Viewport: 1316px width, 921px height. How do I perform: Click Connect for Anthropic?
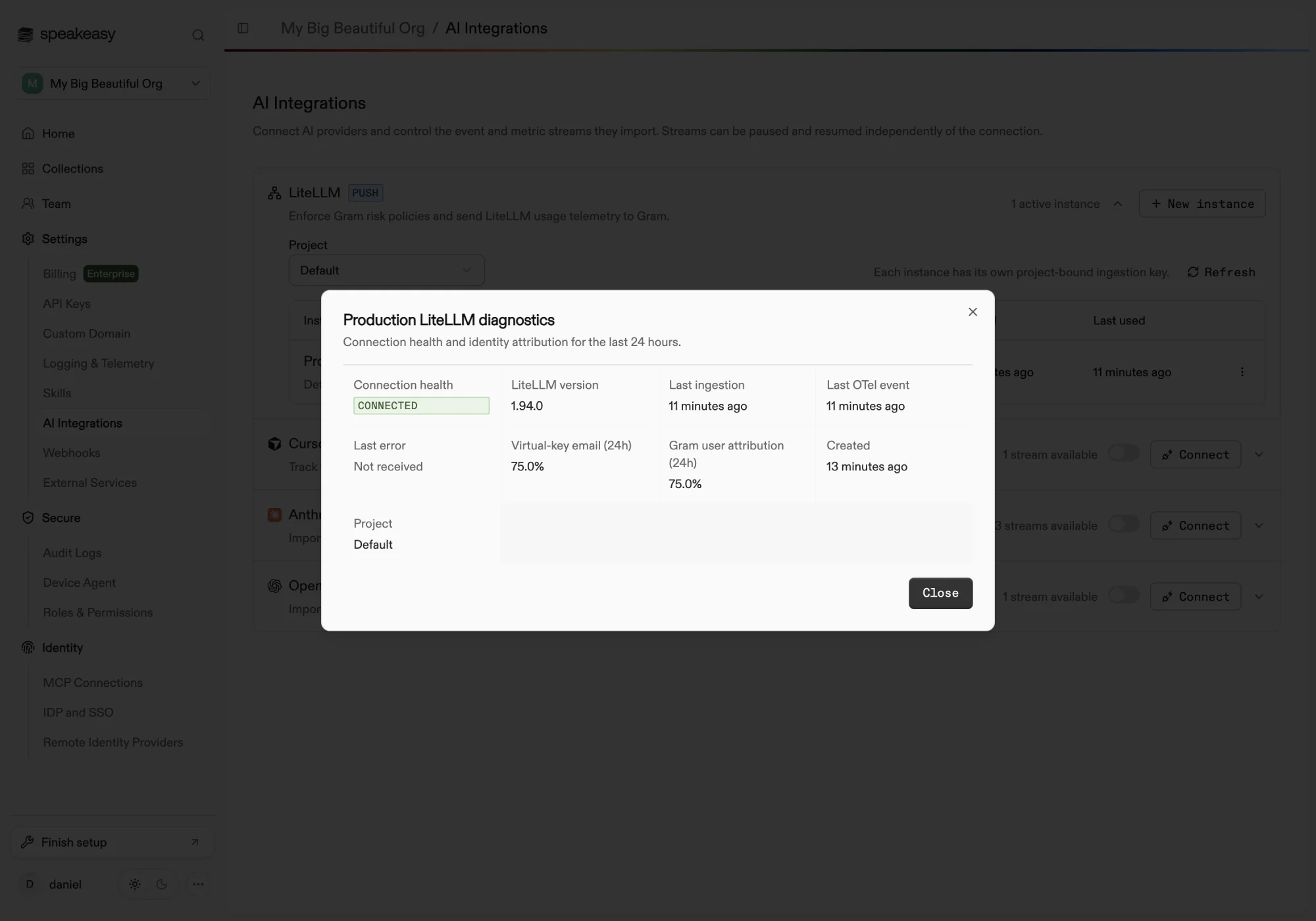[x=1195, y=526]
